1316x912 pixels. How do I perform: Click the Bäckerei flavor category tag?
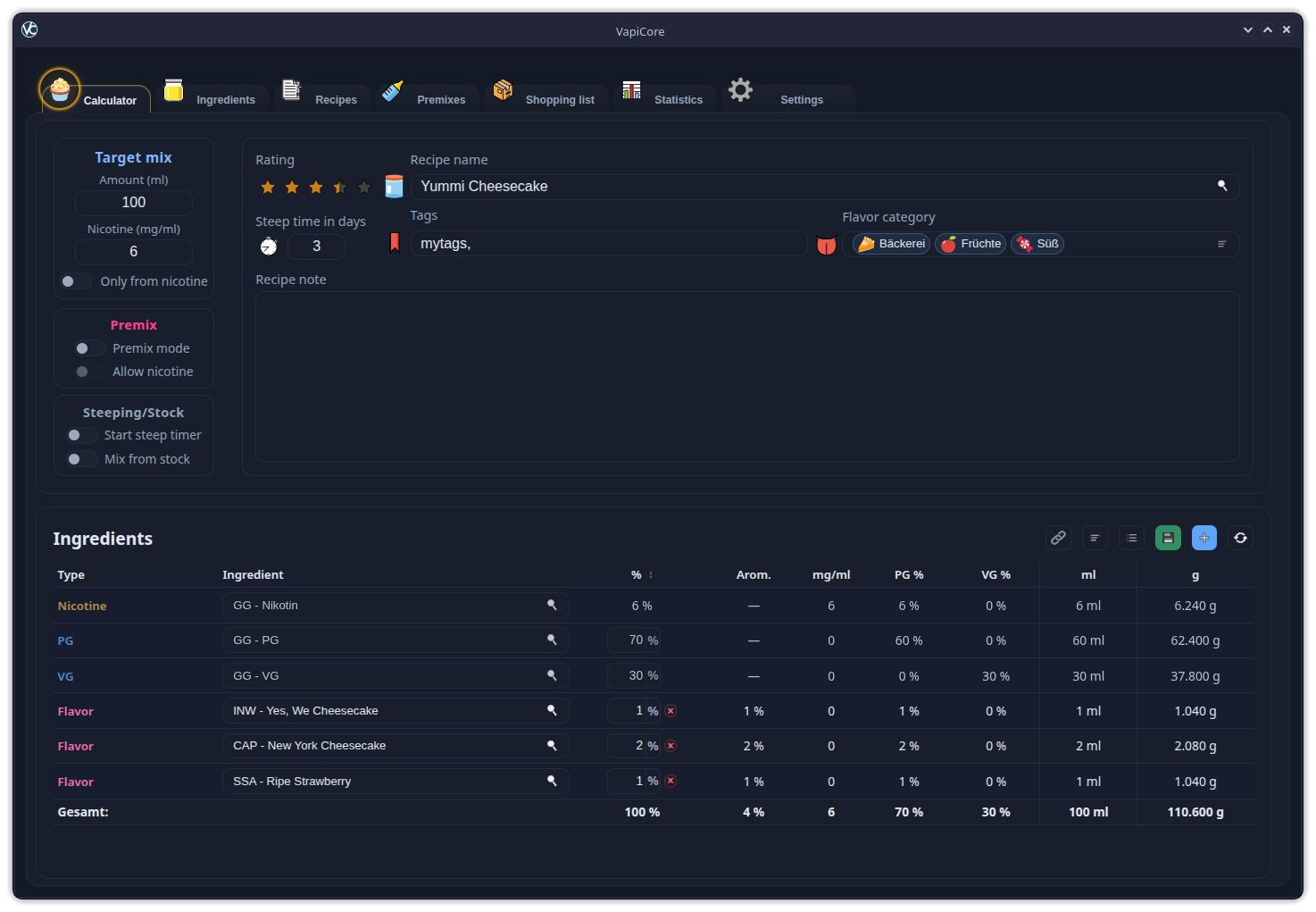(892, 244)
